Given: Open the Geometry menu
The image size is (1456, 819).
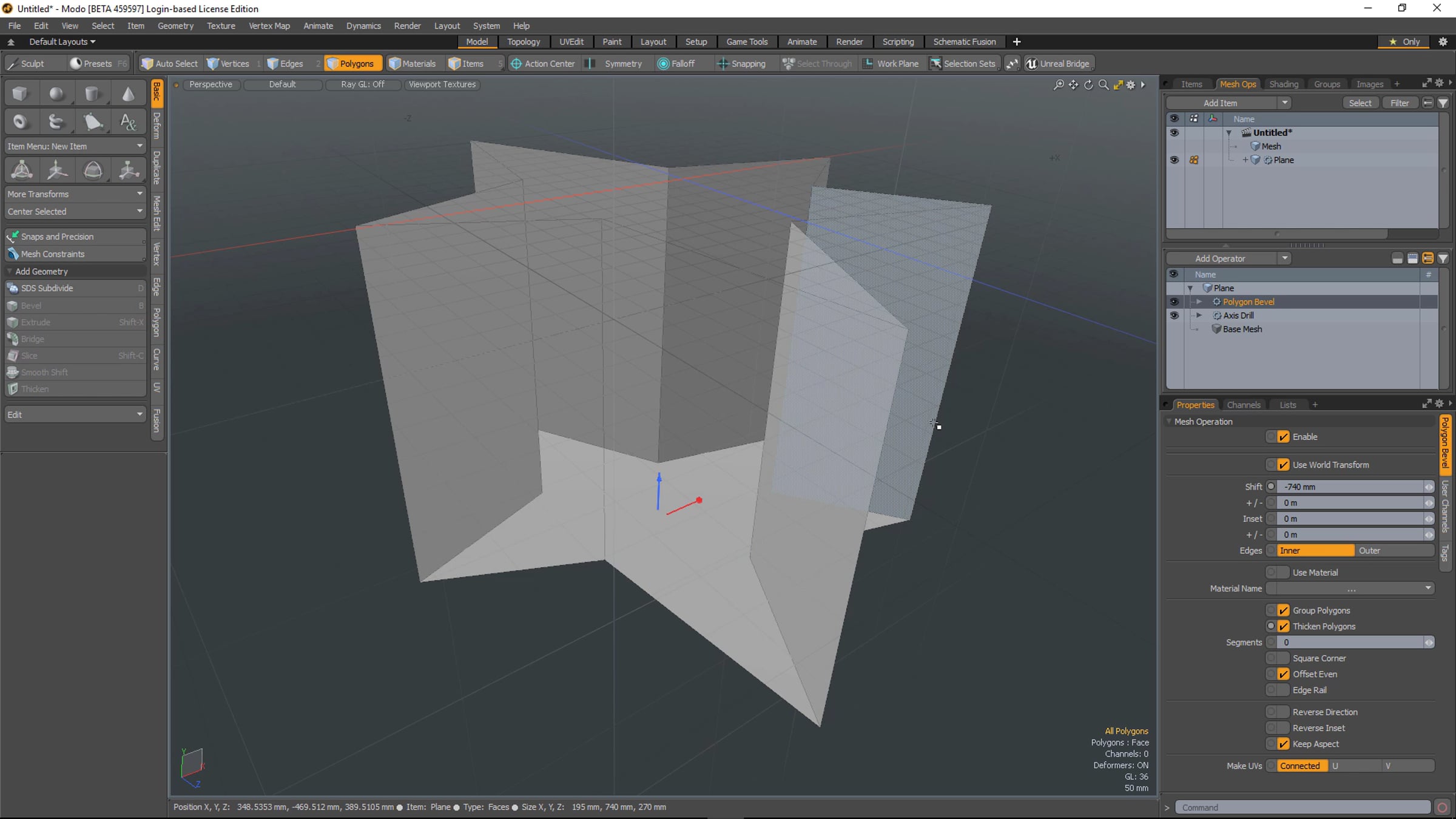Looking at the screenshot, I should (x=175, y=25).
